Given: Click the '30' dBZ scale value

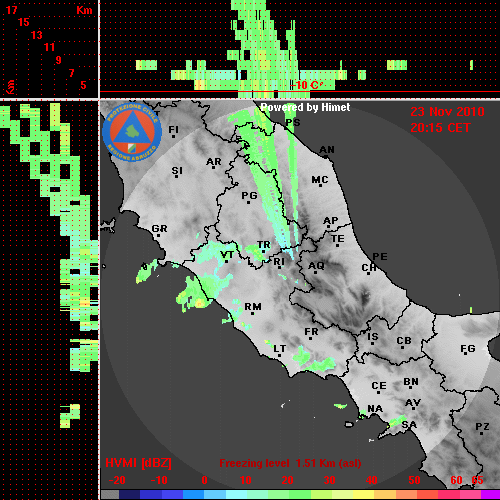Looking at the screenshot, I should (329, 480).
